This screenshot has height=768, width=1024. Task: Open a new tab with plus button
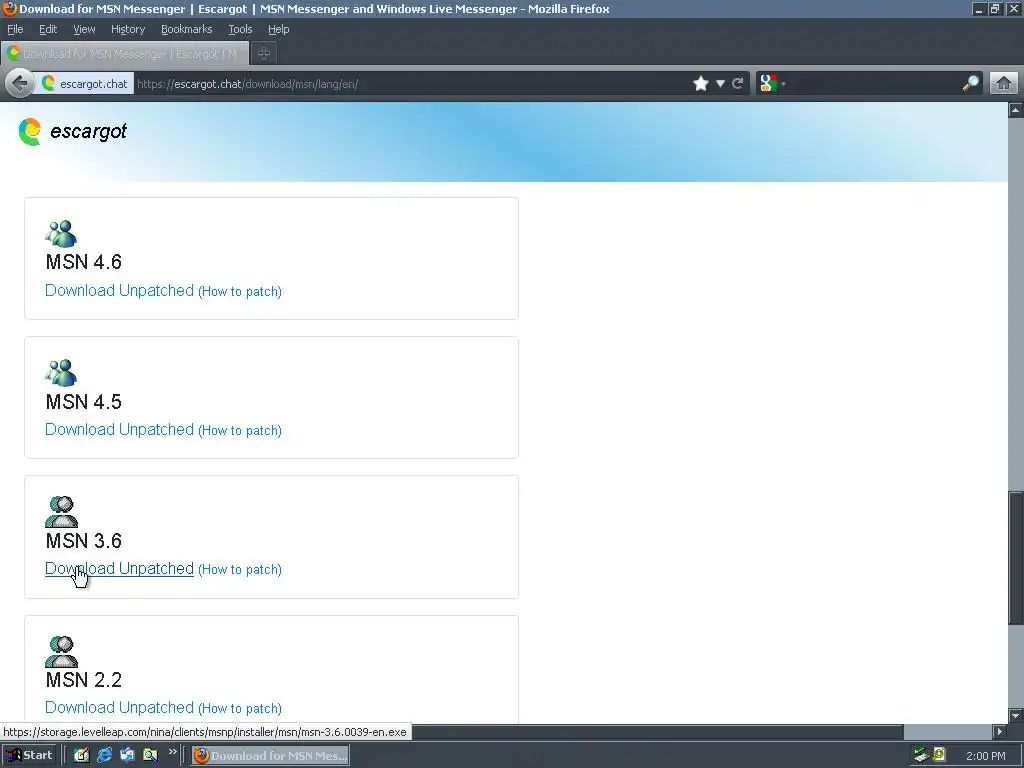click(x=263, y=54)
